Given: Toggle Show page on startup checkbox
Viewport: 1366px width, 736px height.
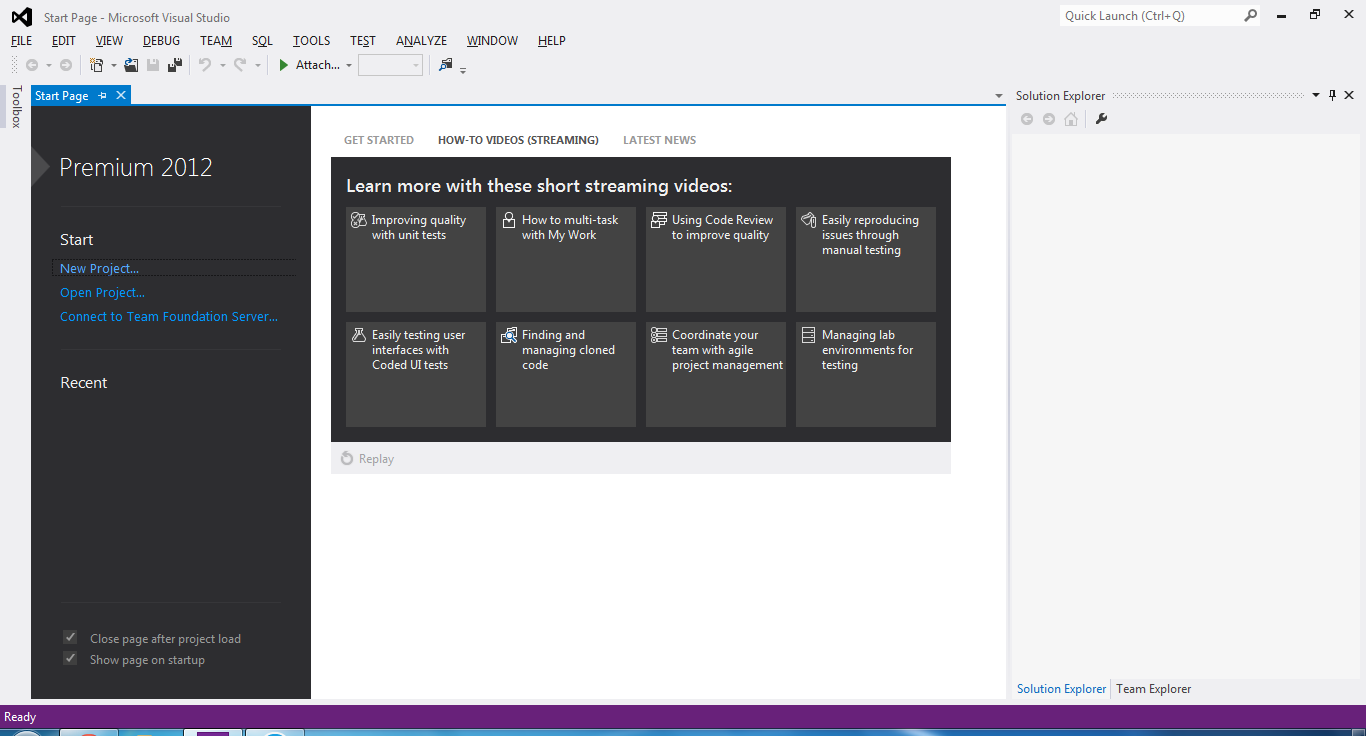Looking at the screenshot, I should pos(70,659).
